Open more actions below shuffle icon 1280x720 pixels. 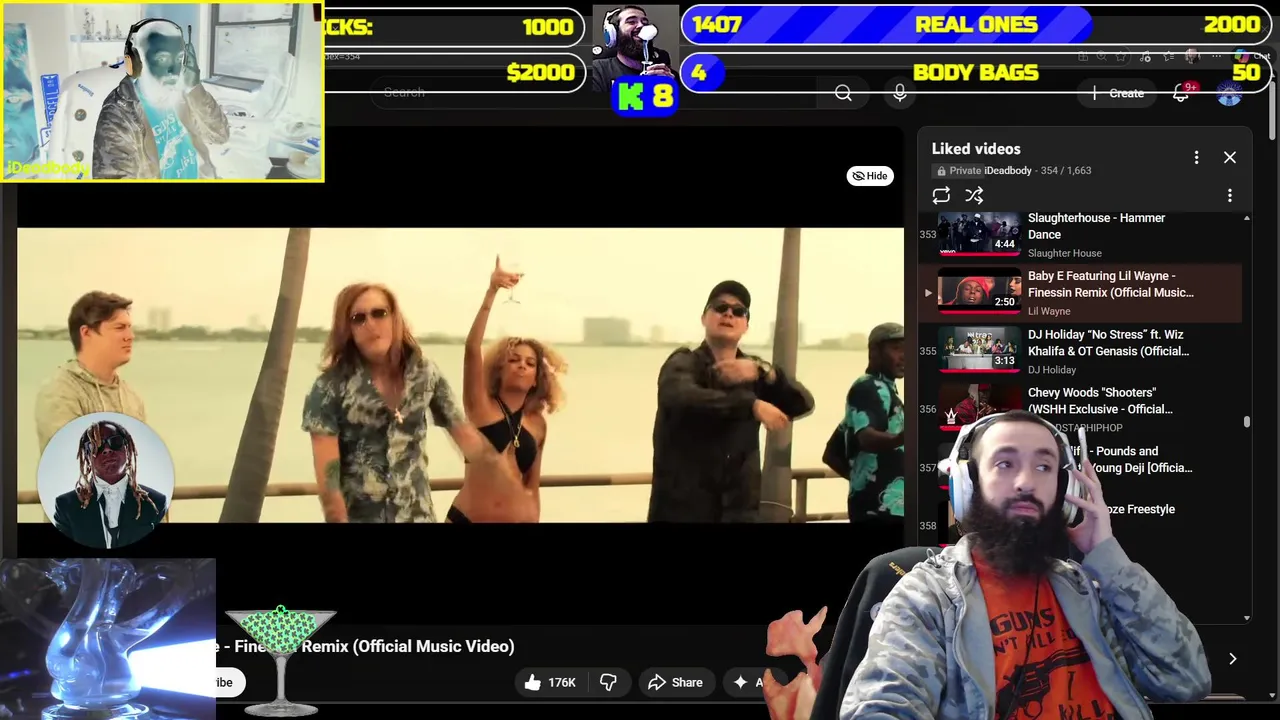(x=1230, y=196)
